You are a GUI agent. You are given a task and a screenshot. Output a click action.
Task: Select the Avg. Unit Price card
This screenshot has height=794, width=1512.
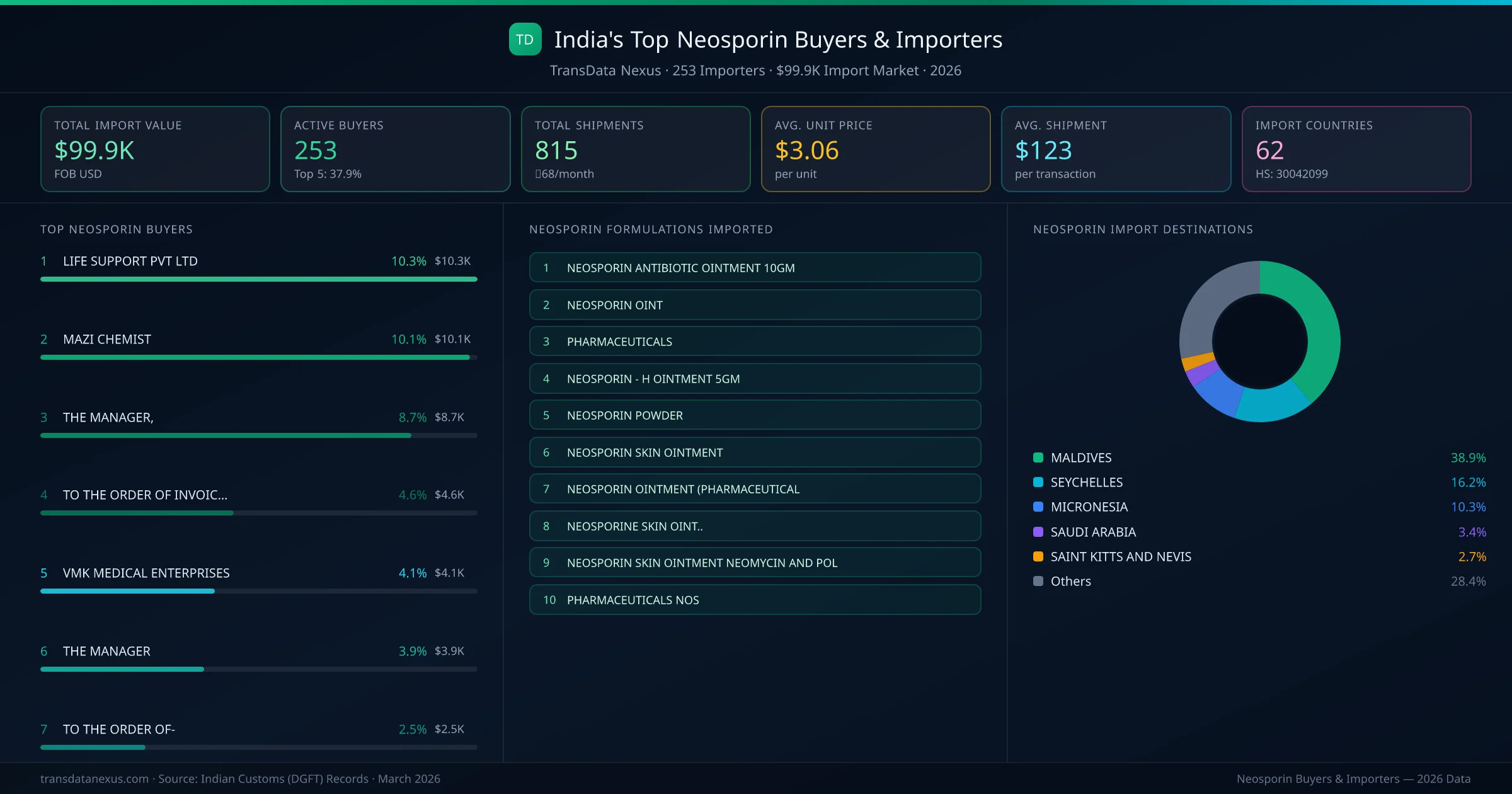click(875, 149)
